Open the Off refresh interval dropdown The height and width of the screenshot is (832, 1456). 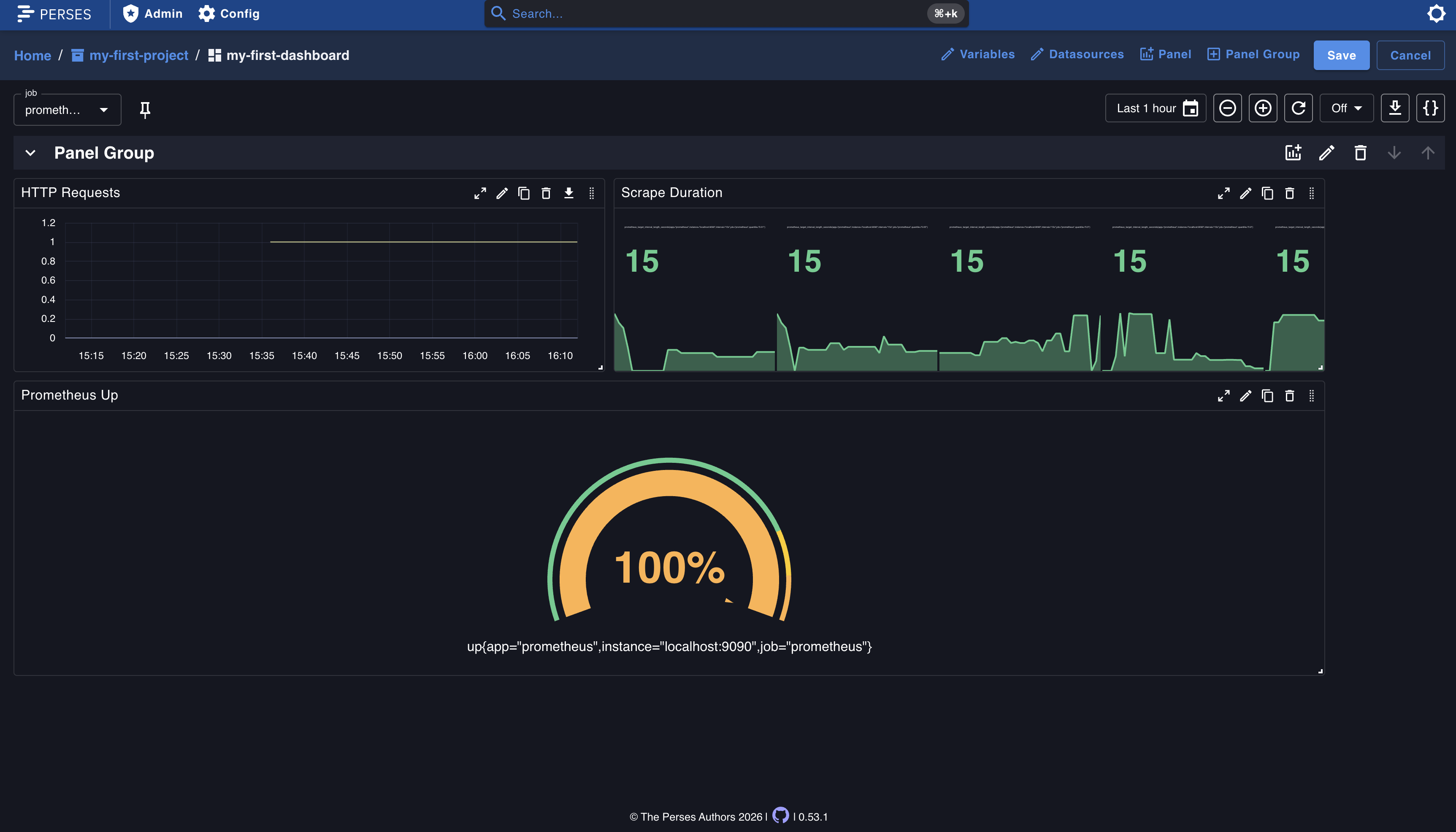[1346, 108]
